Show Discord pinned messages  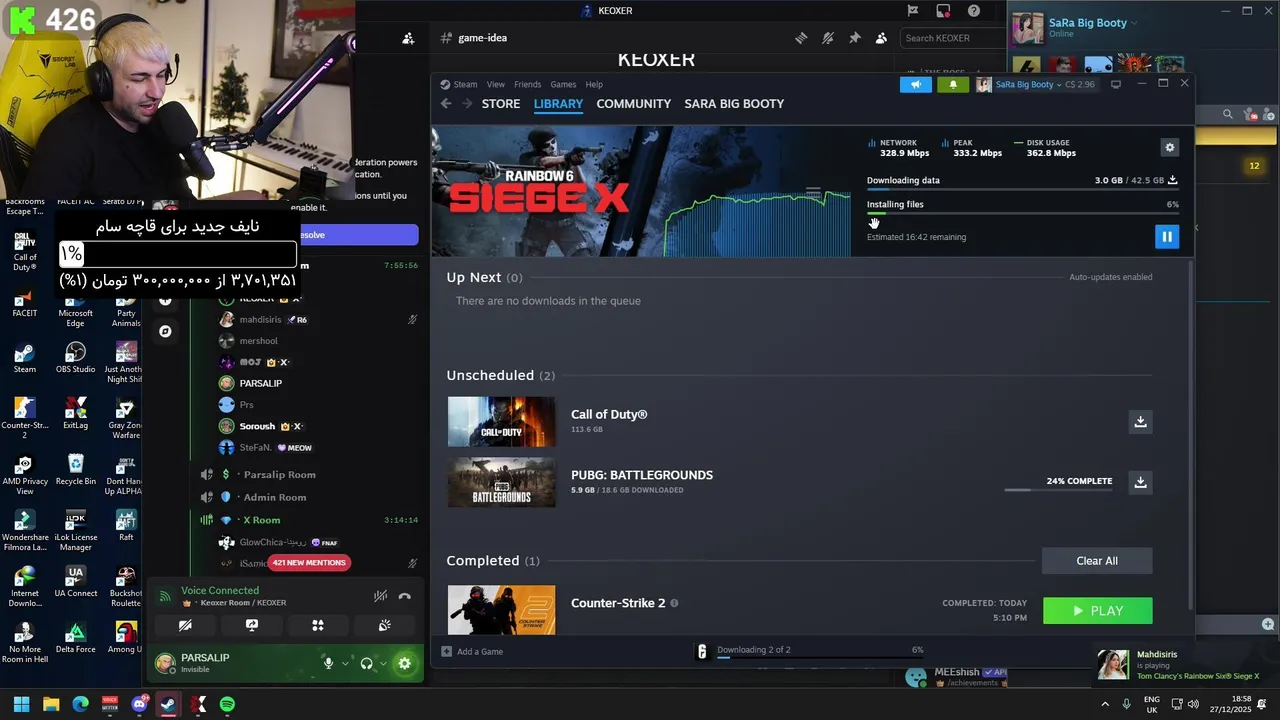click(854, 38)
